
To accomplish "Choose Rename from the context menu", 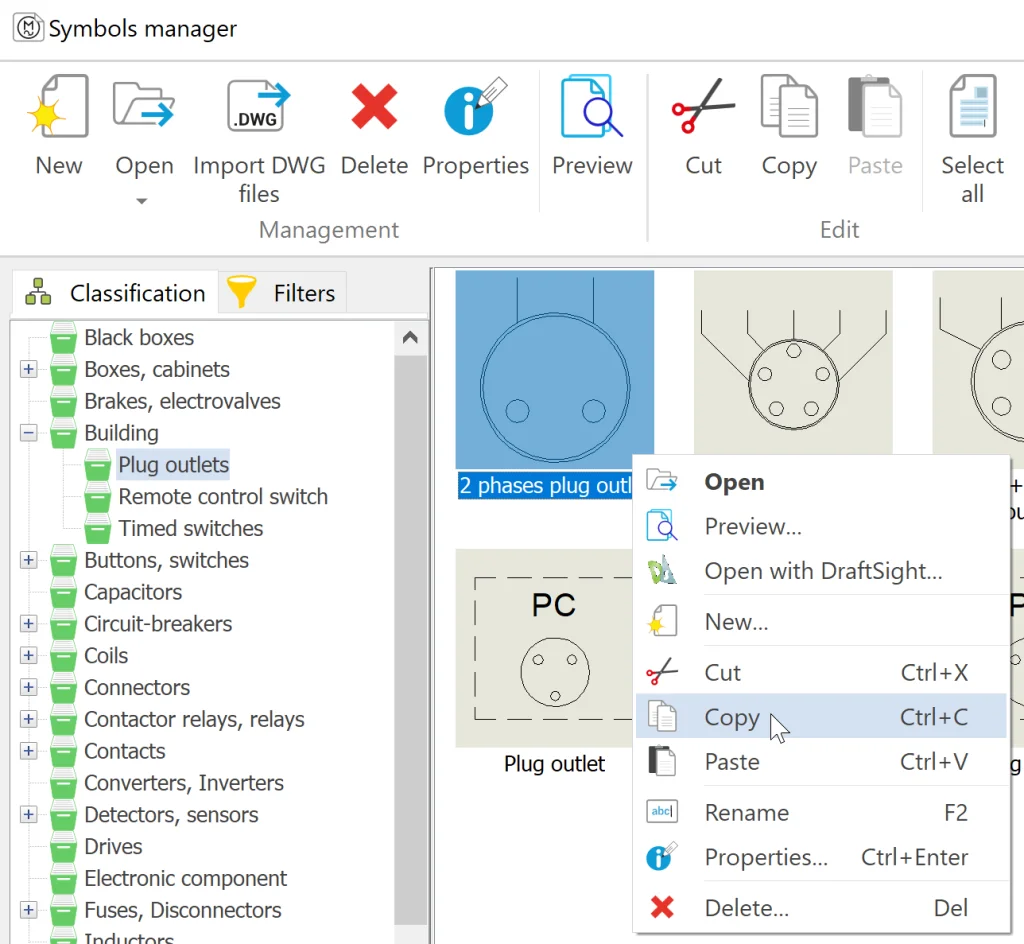I will [746, 812].
